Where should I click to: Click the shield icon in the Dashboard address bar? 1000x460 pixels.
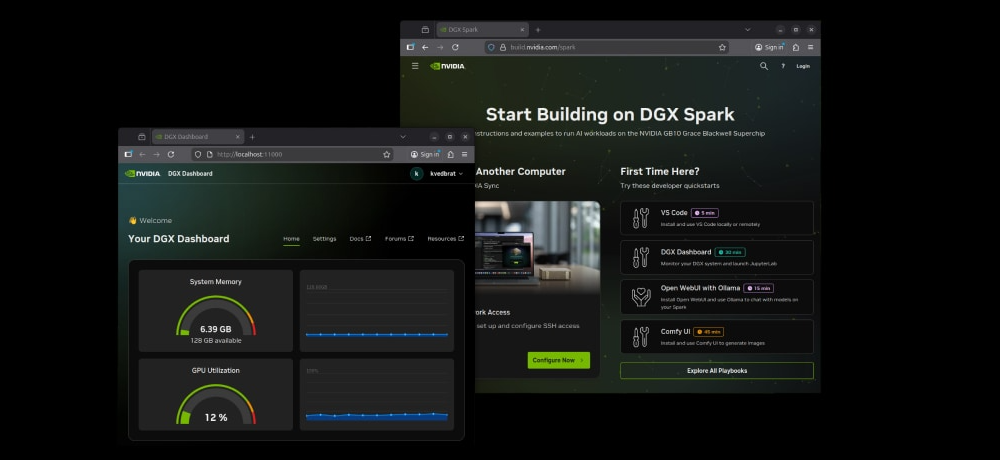tap(198, 154)
